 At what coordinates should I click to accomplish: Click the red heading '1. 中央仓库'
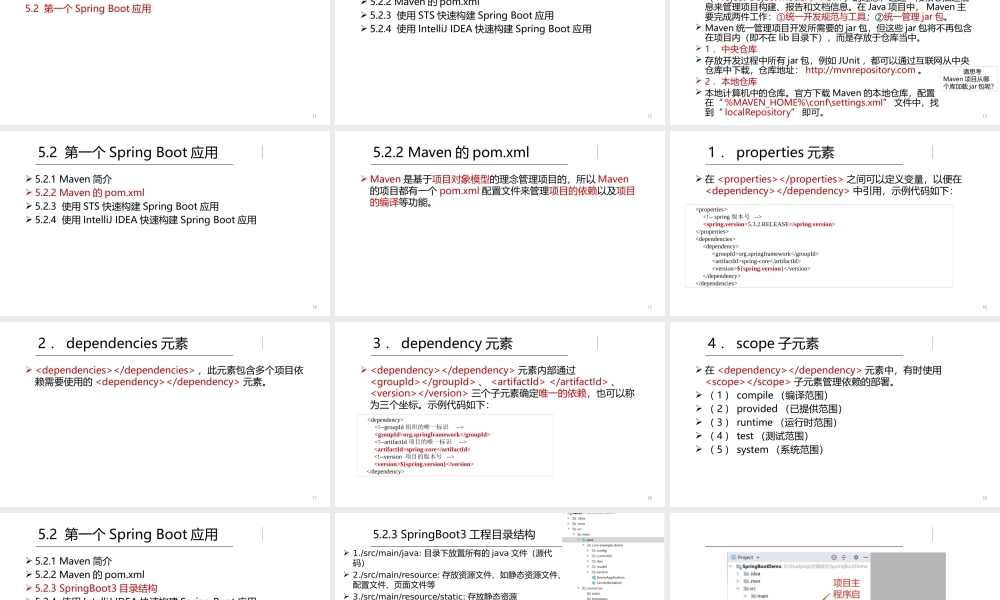[x=731, y=48]
